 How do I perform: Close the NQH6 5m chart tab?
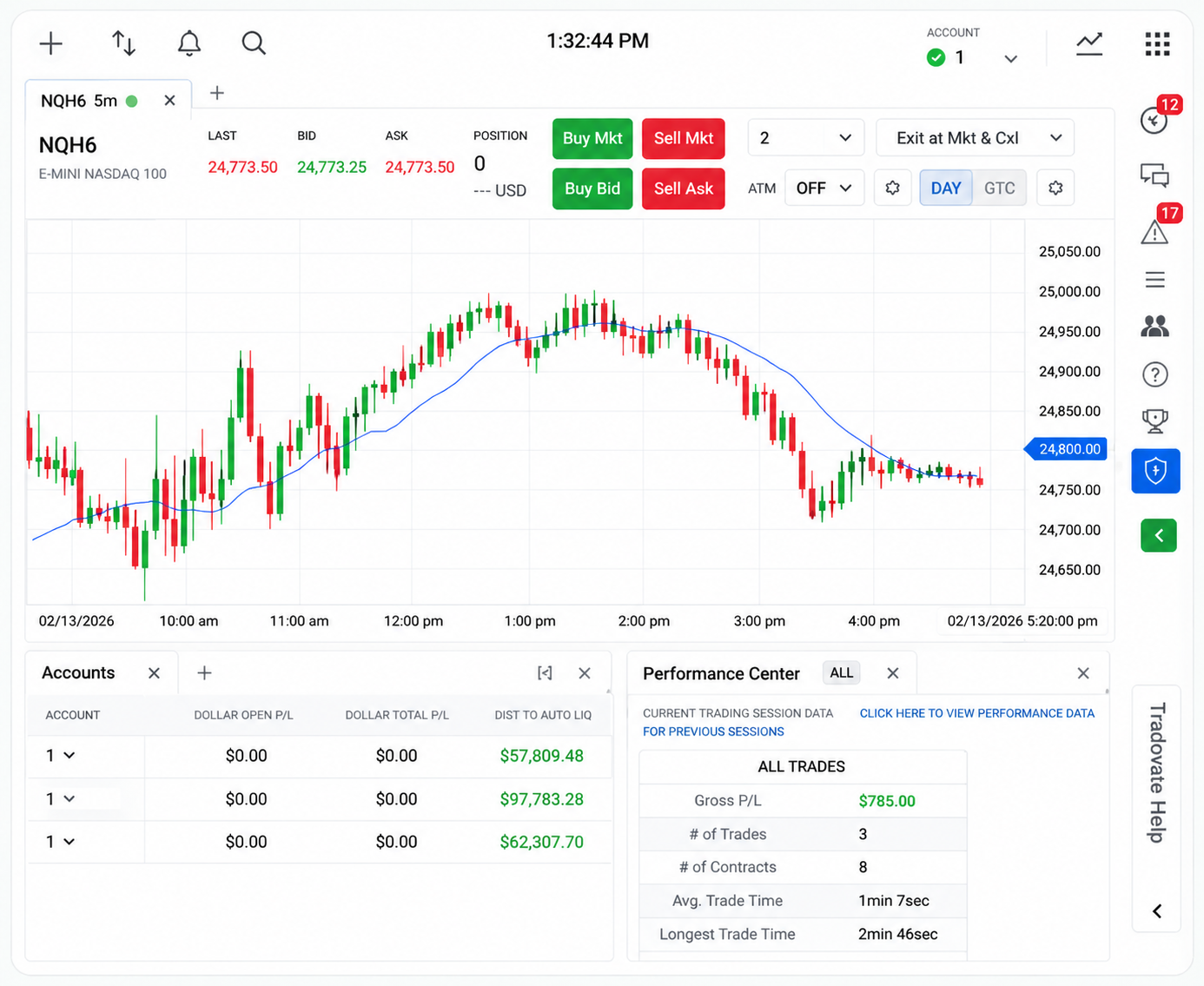tap(169, 101)
